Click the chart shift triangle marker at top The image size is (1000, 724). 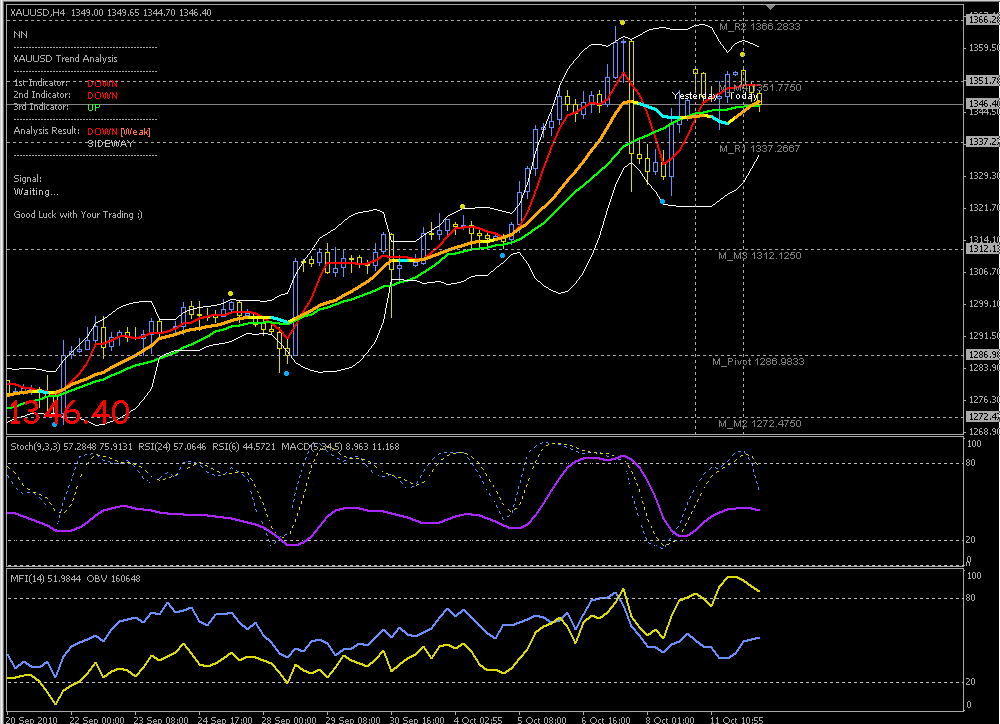[771, 8]
